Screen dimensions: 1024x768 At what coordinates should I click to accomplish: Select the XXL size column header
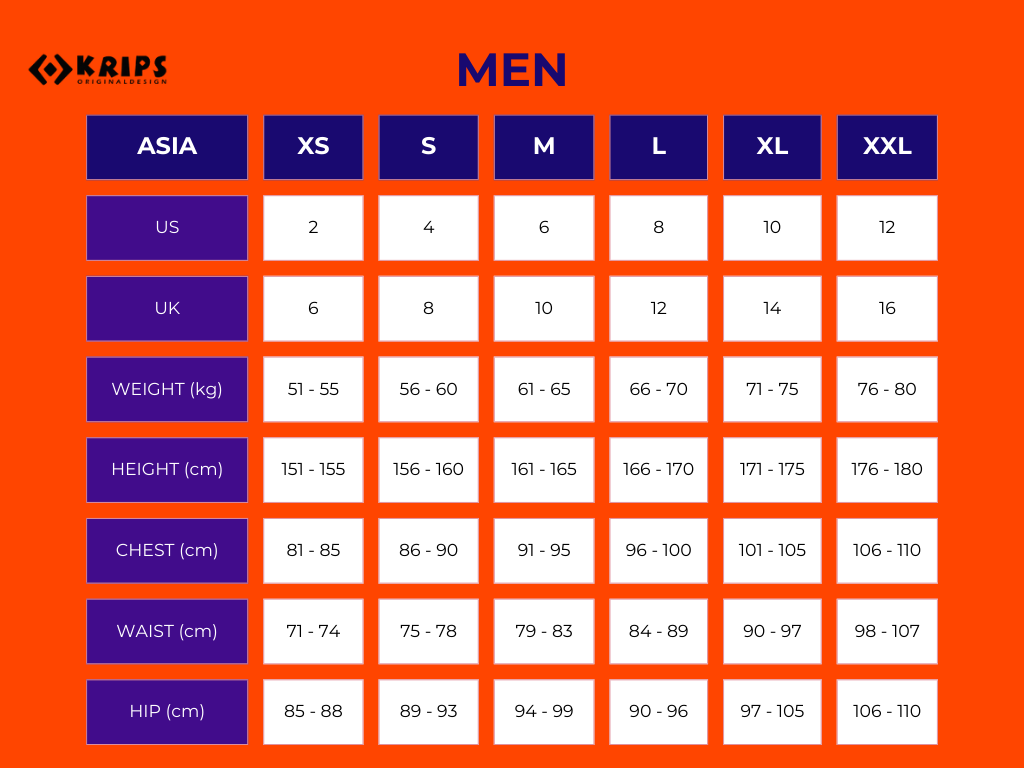pyautogui.click(x=887, y=147)
